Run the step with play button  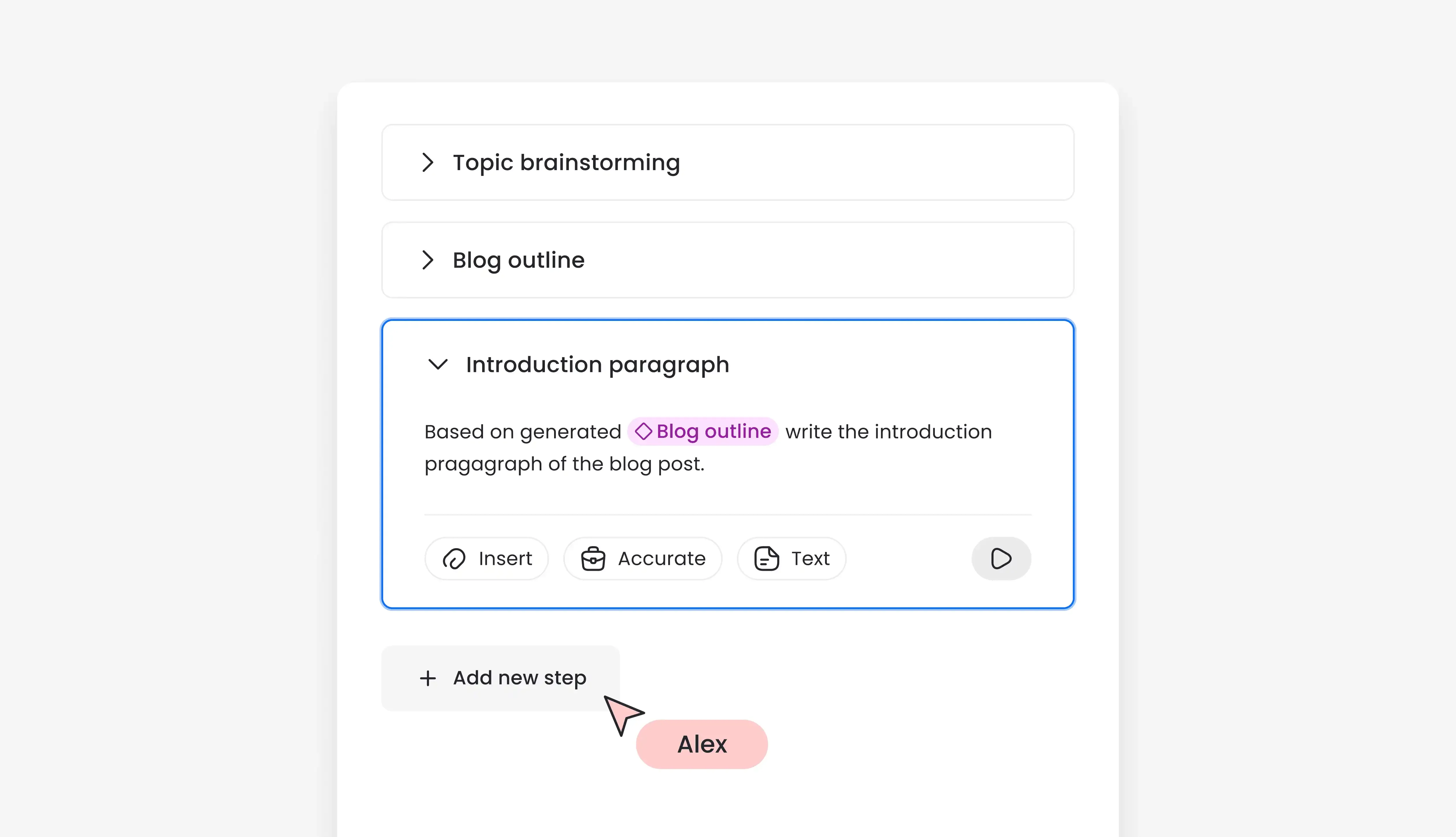click(1001, 559)
